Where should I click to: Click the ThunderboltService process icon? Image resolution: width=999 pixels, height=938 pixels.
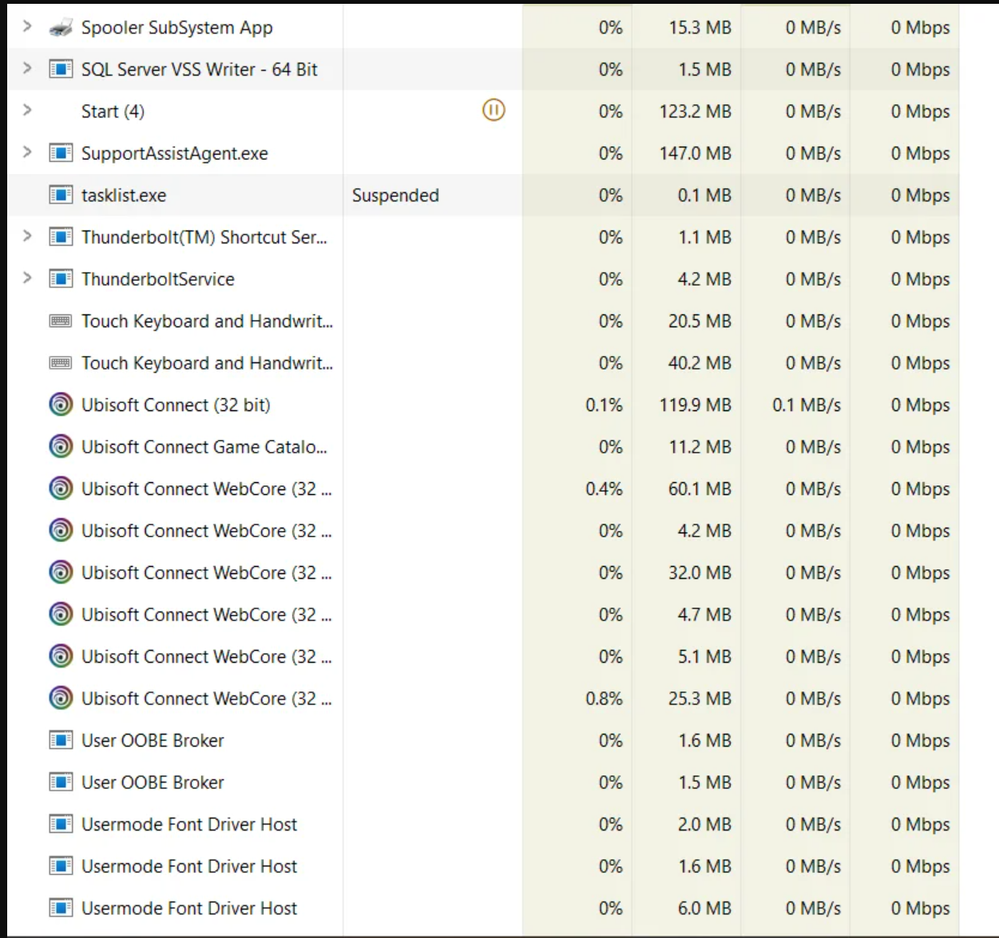point(61,279)
